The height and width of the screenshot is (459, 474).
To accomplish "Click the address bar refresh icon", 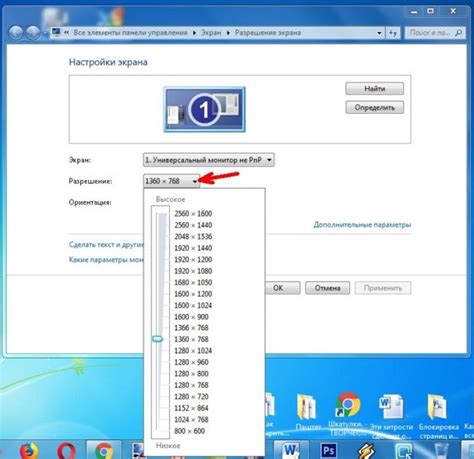I will point(393,33).
